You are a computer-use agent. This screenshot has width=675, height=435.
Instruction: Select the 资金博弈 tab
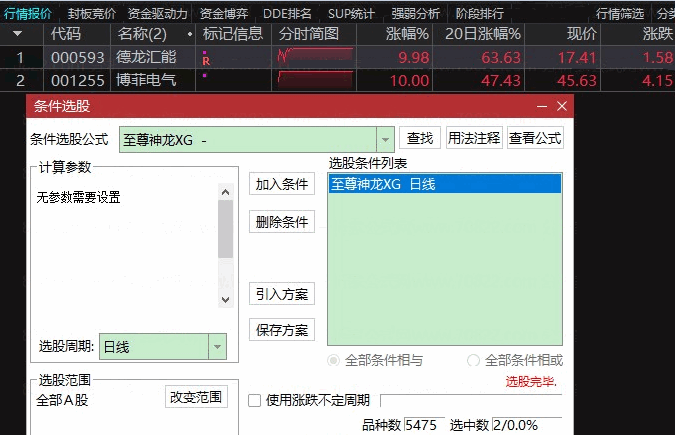224,14
